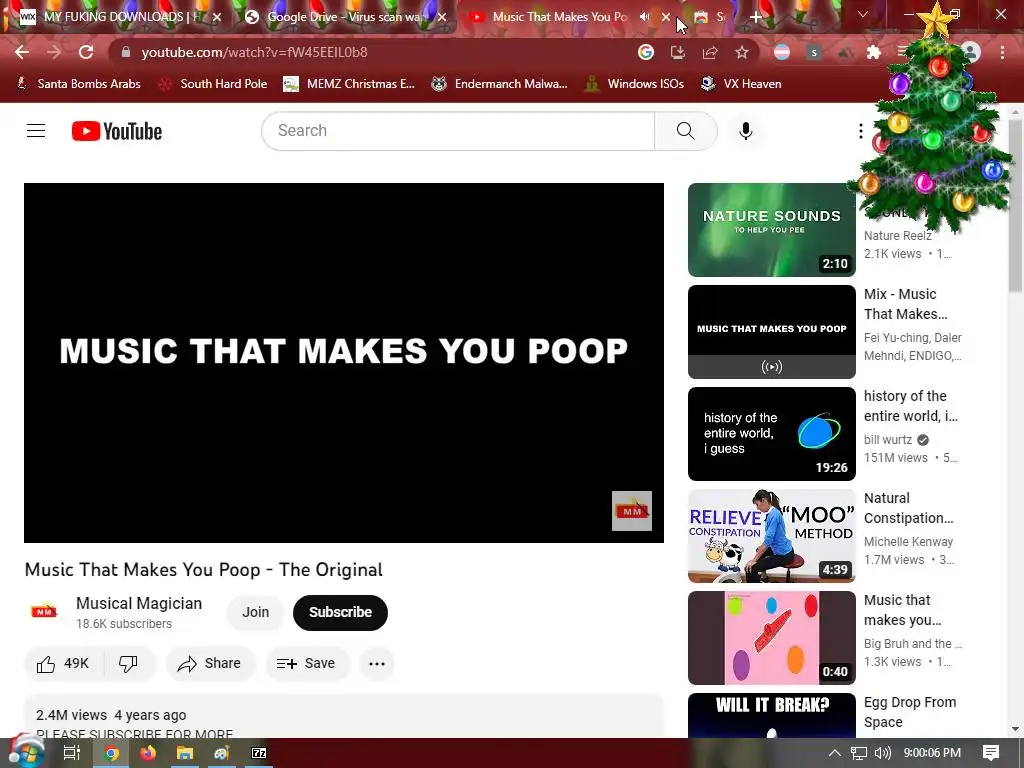
Task: Open the Google lens icon in address bar
Action: point(645,52)
